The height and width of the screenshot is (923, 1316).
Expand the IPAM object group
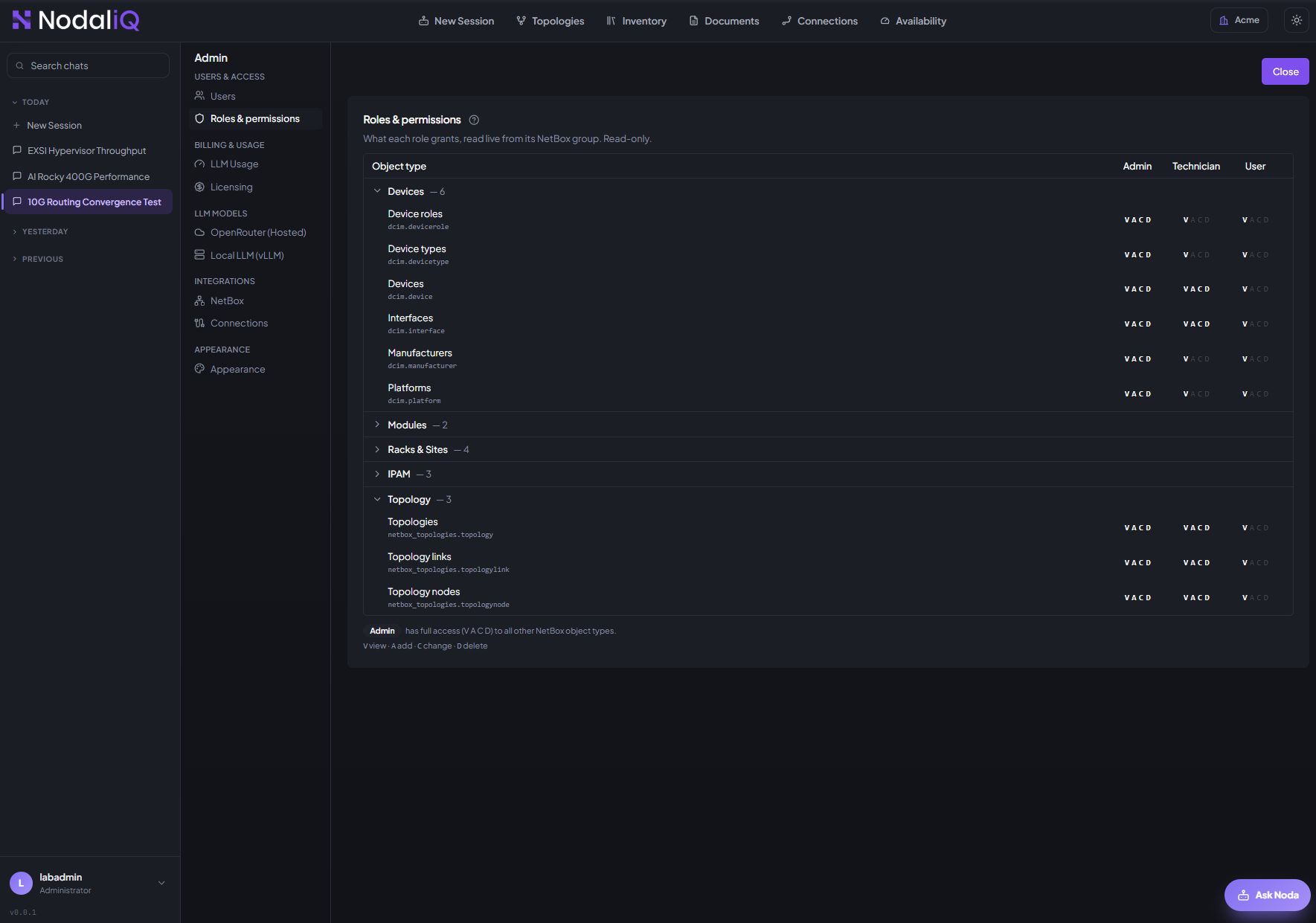[377, 474]
